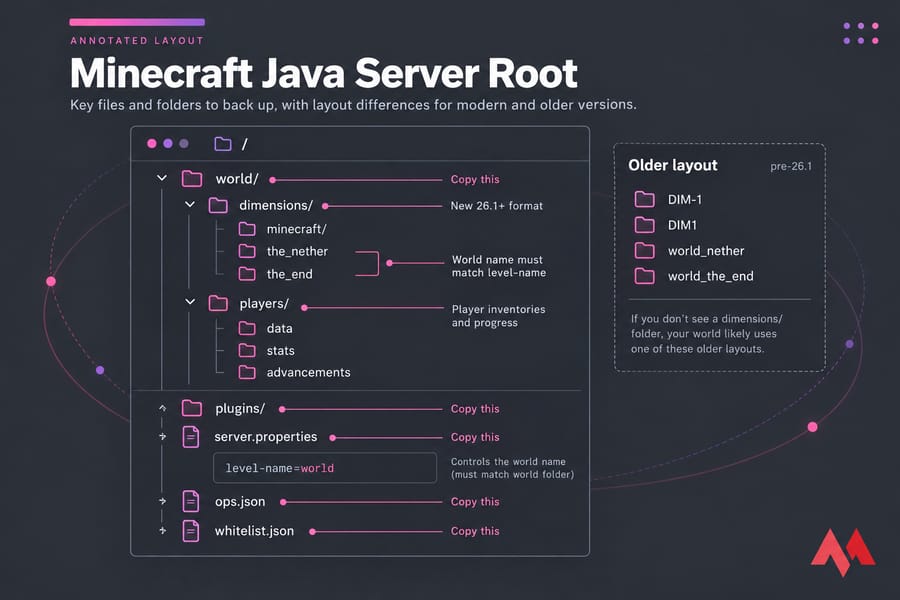Click 'Copy this' beside whitelist.json
This screenshot has width=900, height=600.
[x=475, y=531]
